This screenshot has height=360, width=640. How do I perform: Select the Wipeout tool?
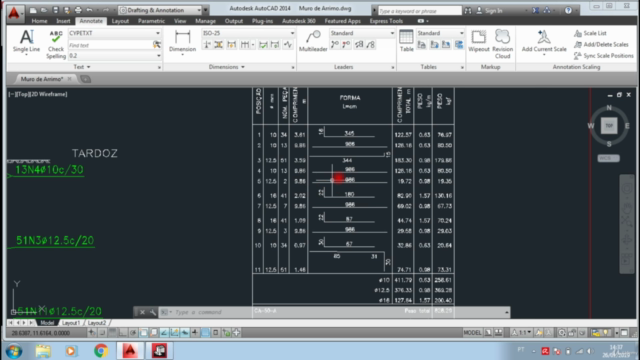(x=478, y=40)
